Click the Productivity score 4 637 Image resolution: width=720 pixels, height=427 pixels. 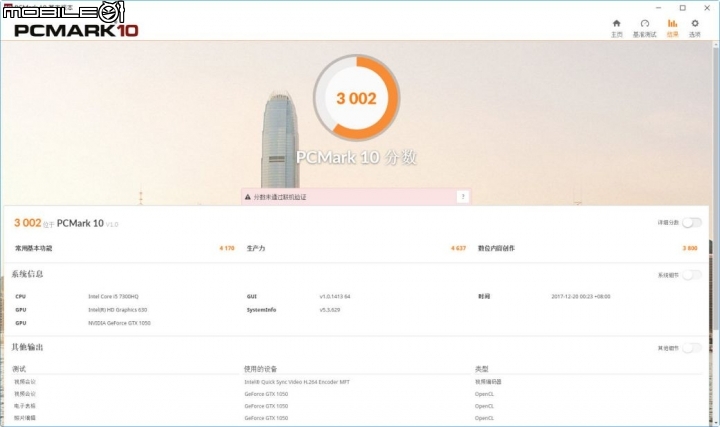pos(458,248)
